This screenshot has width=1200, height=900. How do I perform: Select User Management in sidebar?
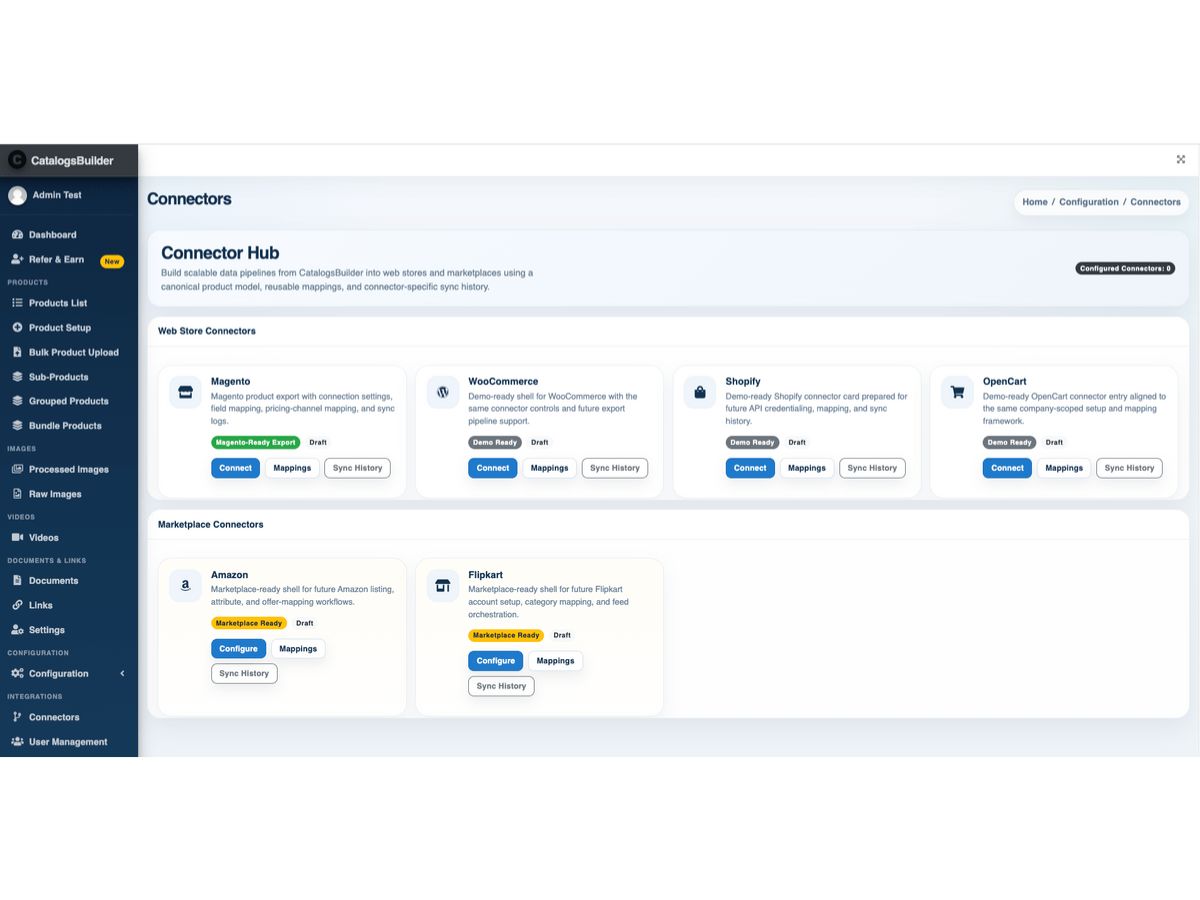pyautogui.click(x=69, y=742)
